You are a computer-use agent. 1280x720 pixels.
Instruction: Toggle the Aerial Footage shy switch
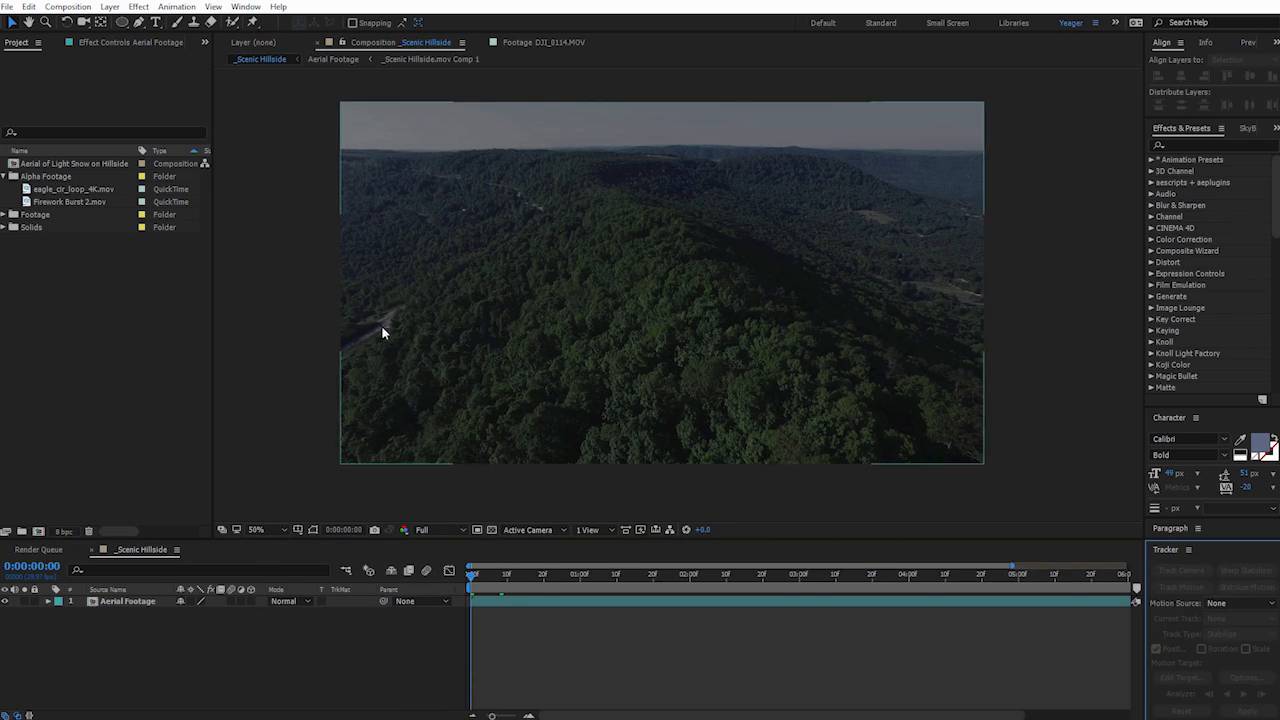pyautogui.click(x=181, y=601)
